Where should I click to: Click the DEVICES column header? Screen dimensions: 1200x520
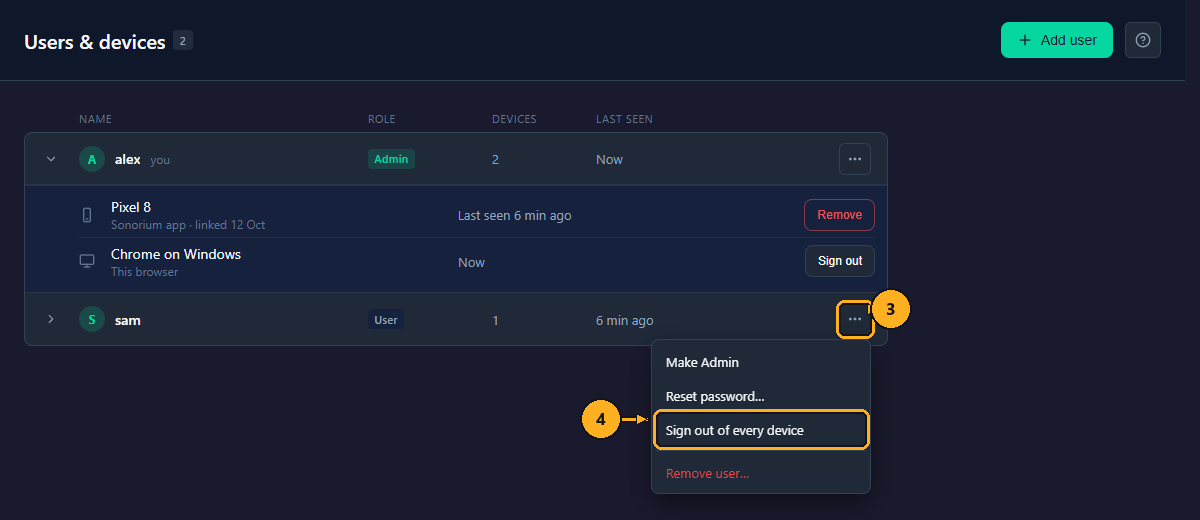pyautogui.click(x=514, y=119)
